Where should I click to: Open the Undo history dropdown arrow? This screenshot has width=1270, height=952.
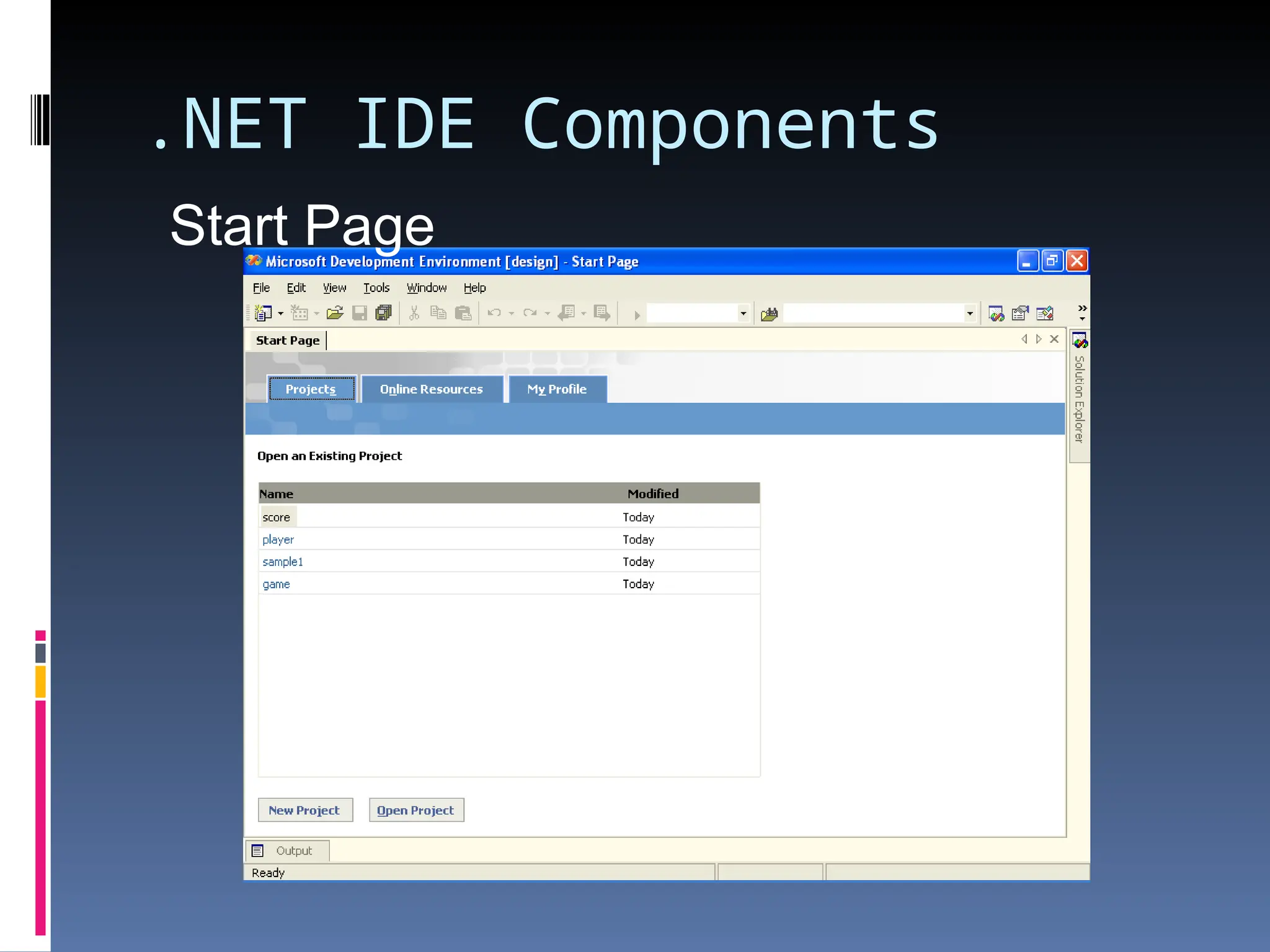point(512,314)
